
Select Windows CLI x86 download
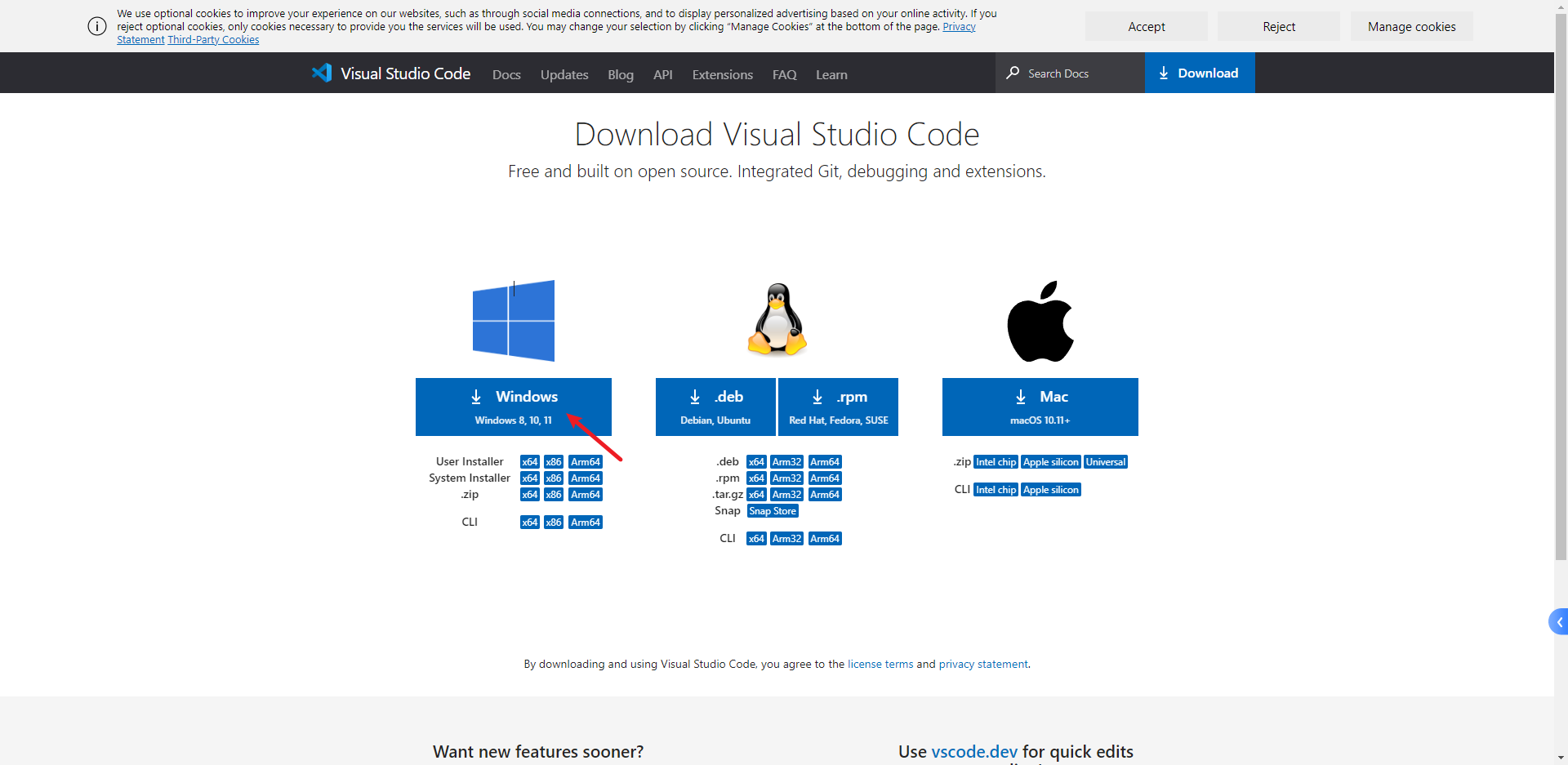click(x=554, y=523)
